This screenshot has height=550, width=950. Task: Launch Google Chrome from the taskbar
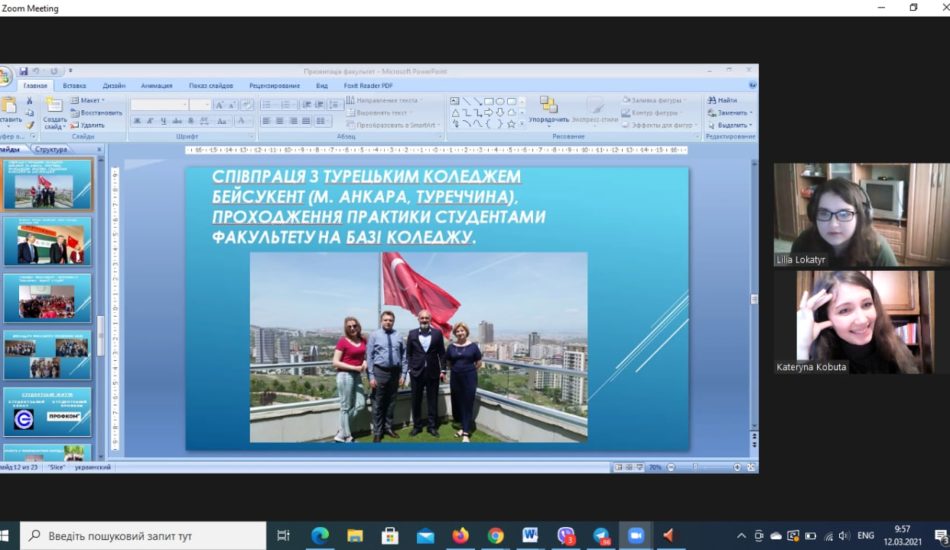coord(496,535)
